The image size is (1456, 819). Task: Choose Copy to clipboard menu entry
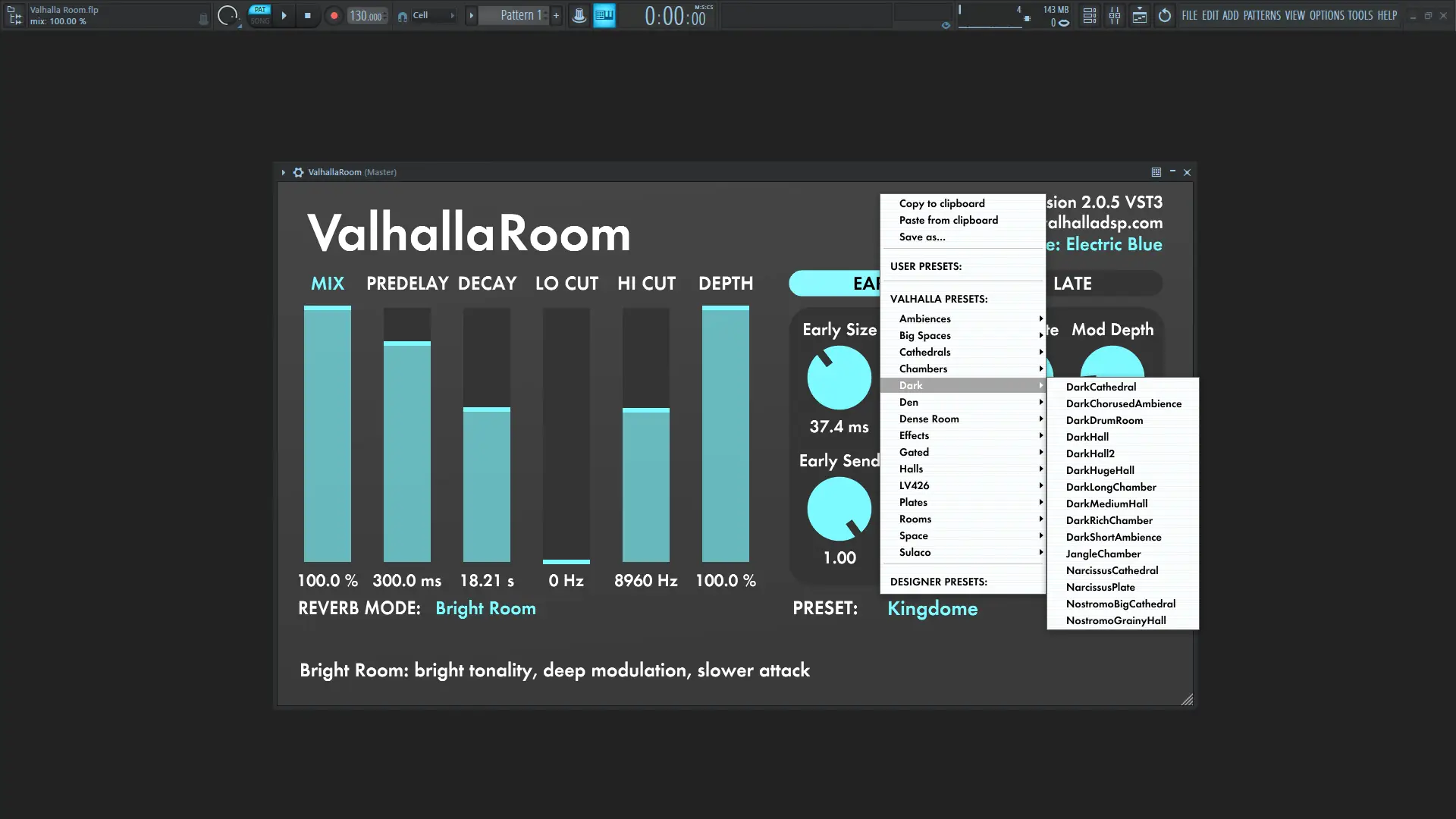coord(941,203)
